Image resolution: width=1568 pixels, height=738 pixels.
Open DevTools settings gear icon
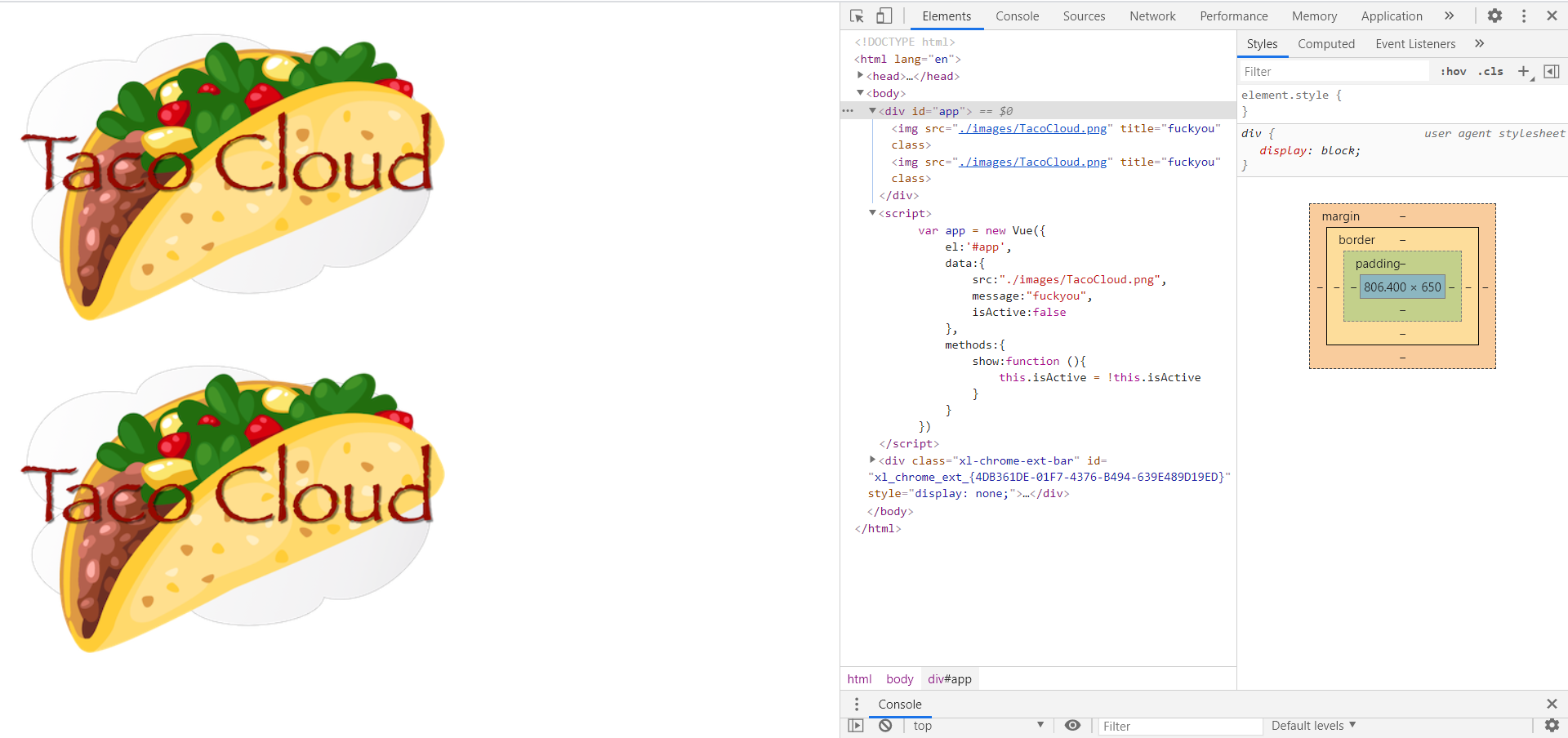click(1494, 16)
